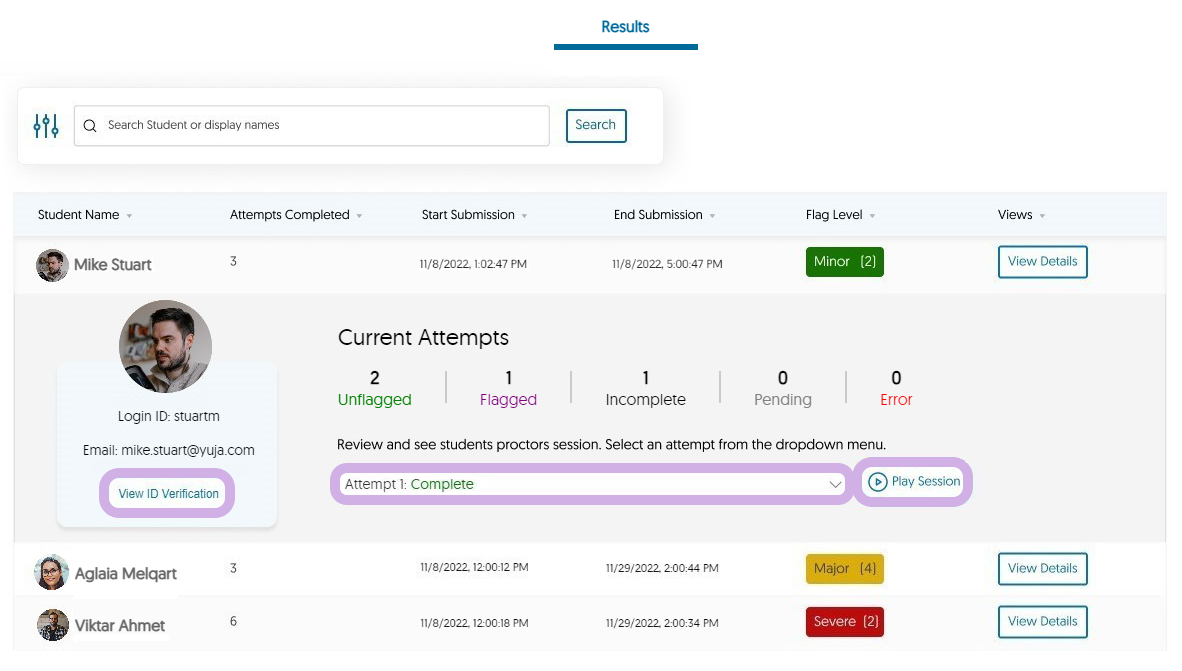Expand the Attempt 1 dropdown menu
The height and width of the screenshot is (671, 1182).
point(592,484)
